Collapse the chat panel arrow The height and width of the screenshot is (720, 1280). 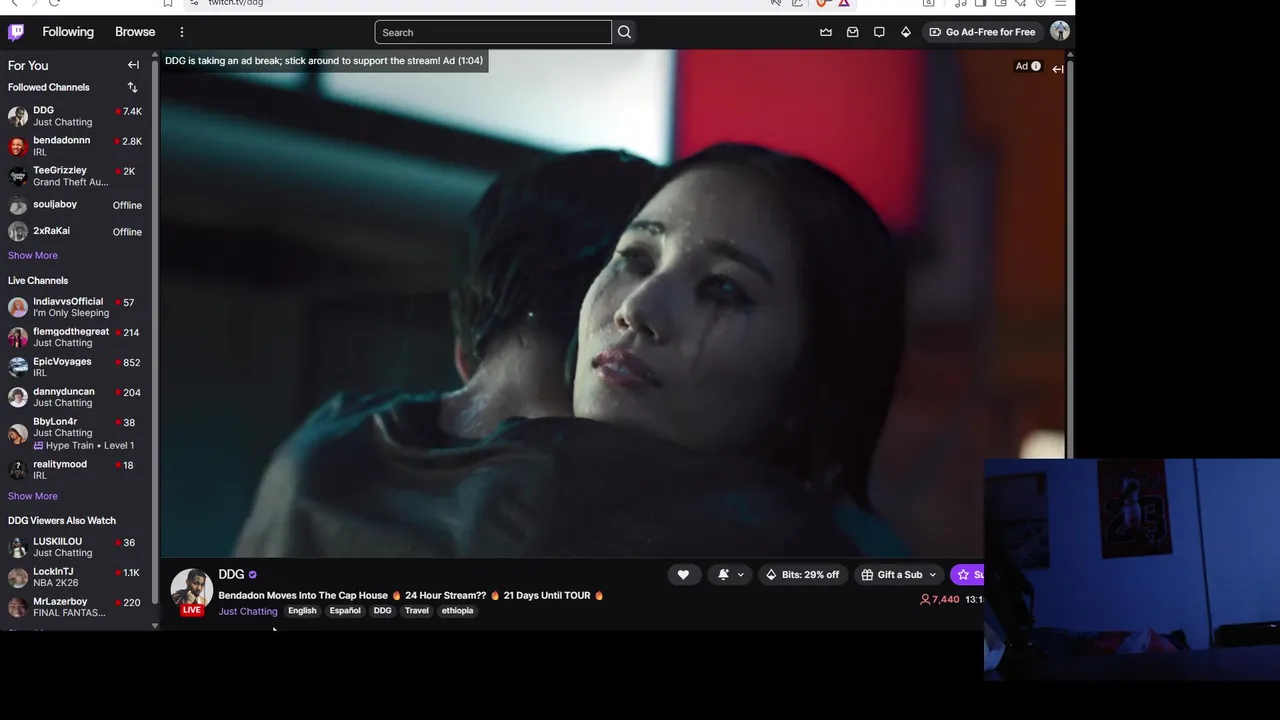(x=1057, y=69)
